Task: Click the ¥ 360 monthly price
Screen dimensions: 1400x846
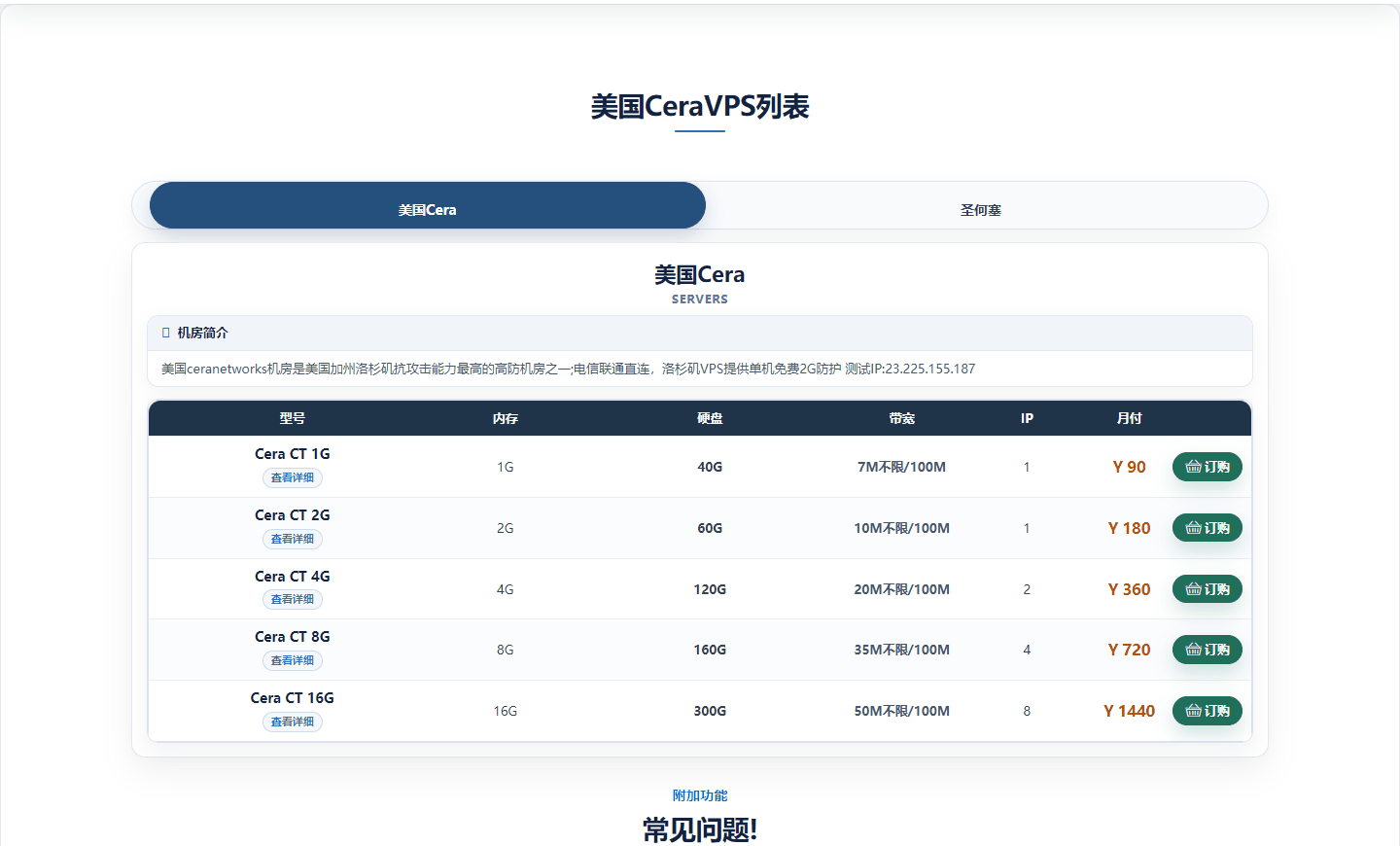Action: pyautogui.click(x=1130, y=589)
